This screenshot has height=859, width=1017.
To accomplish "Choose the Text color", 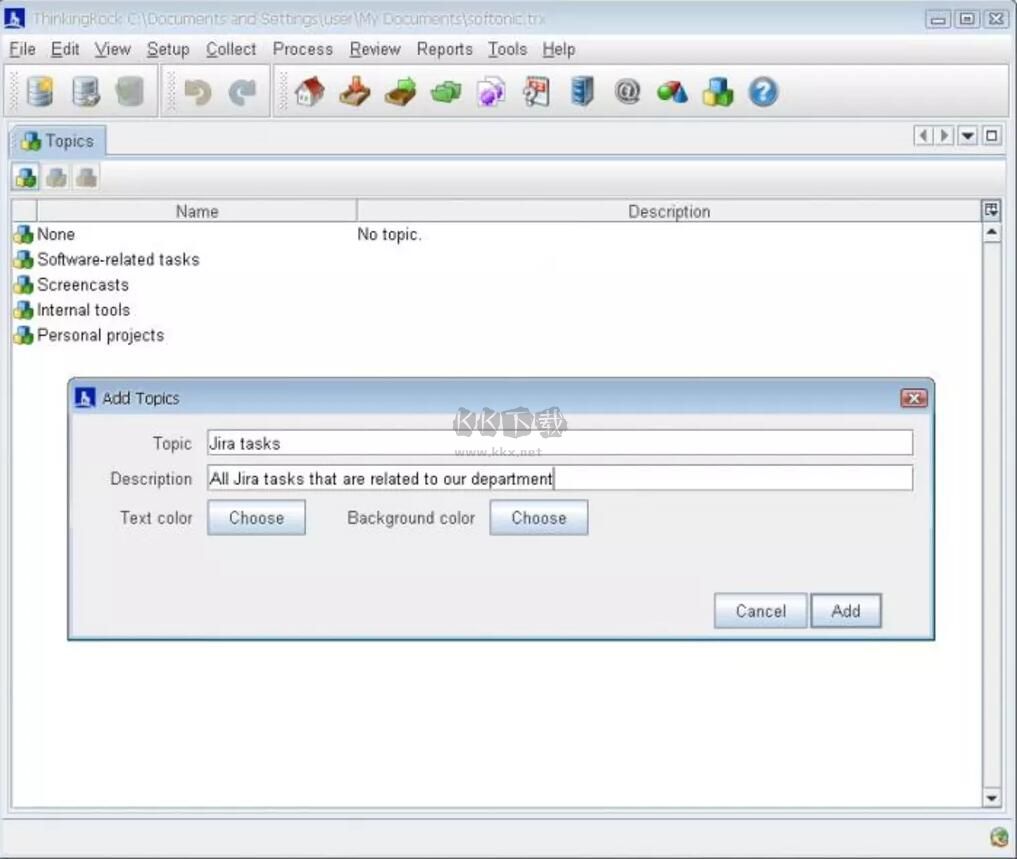I will tap(256, 518).
